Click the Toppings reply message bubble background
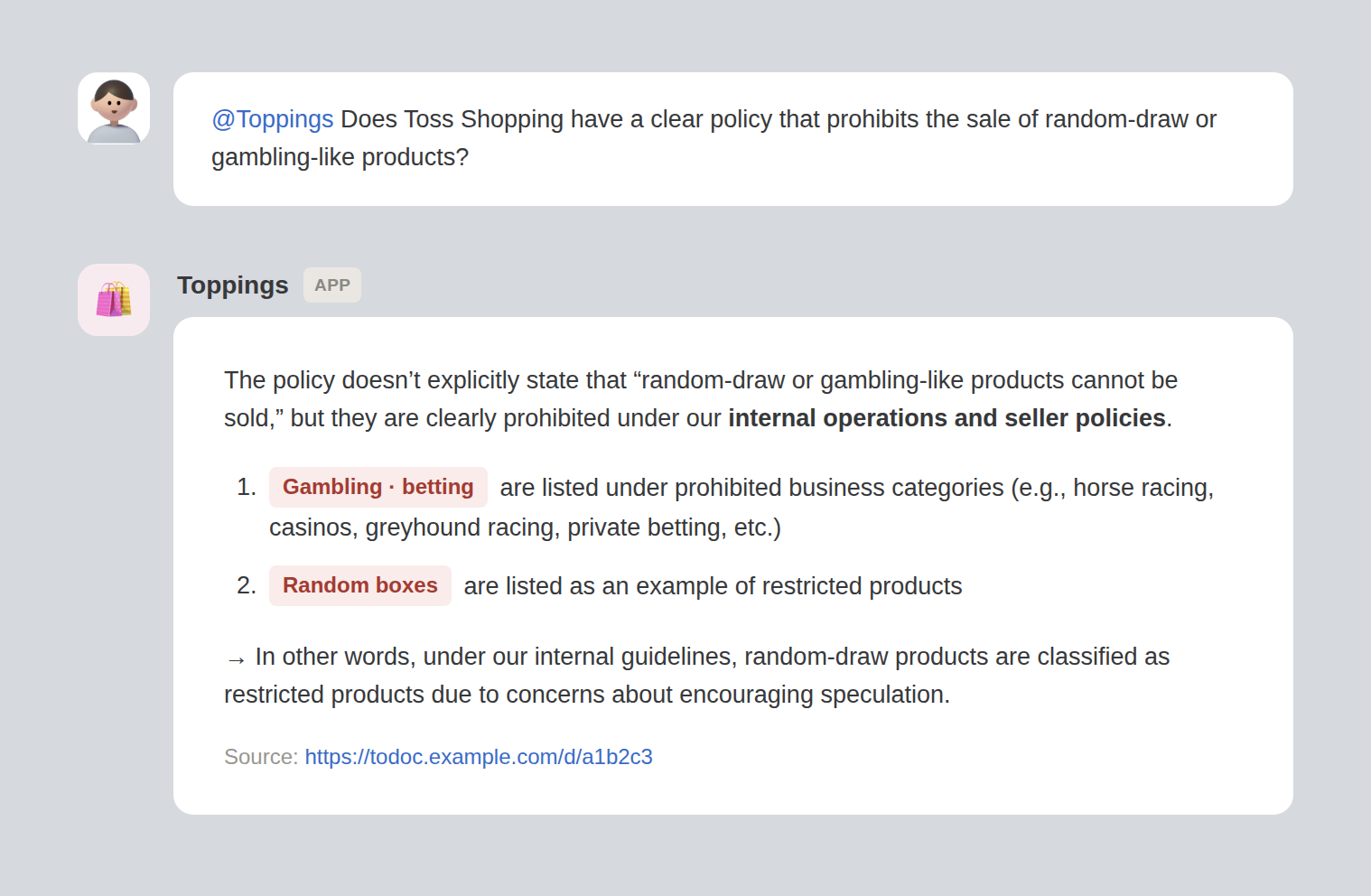1371x896 pixels. click(x=733, y=565)
